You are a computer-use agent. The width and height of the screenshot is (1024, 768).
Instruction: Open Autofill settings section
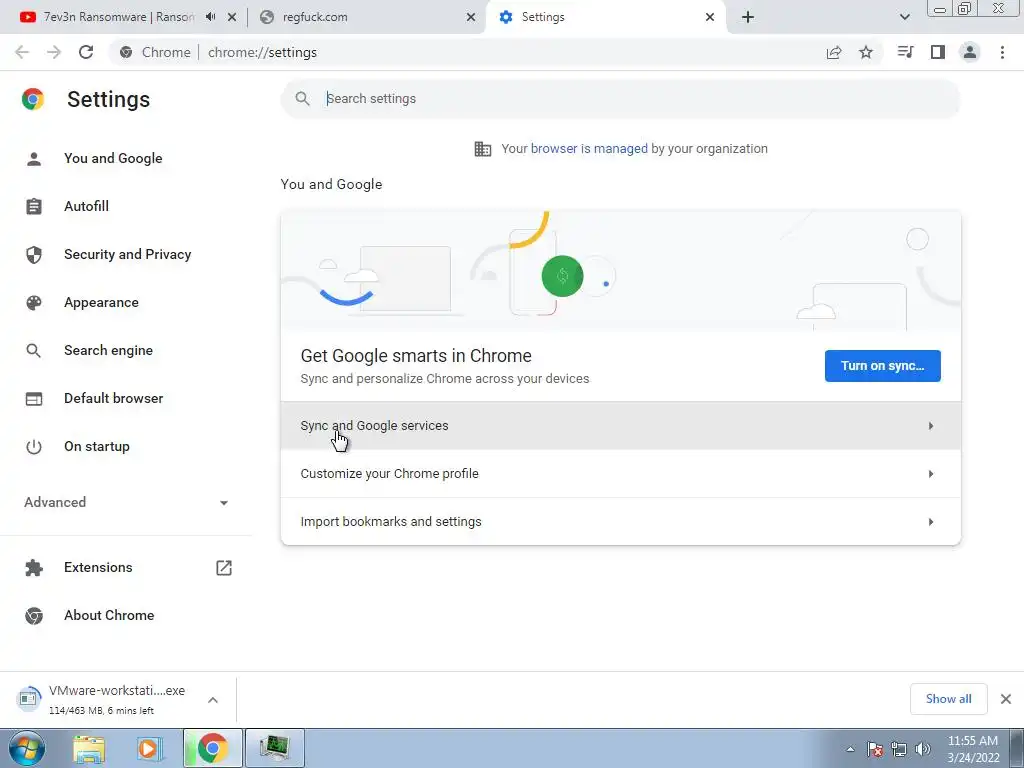point(86,206)
